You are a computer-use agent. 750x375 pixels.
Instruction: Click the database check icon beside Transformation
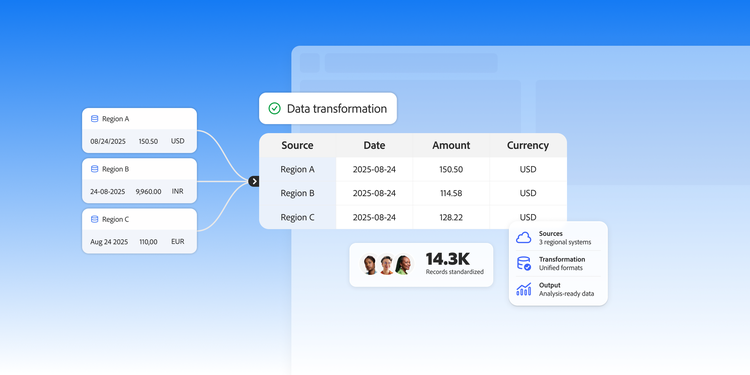(x=524, y=264)
